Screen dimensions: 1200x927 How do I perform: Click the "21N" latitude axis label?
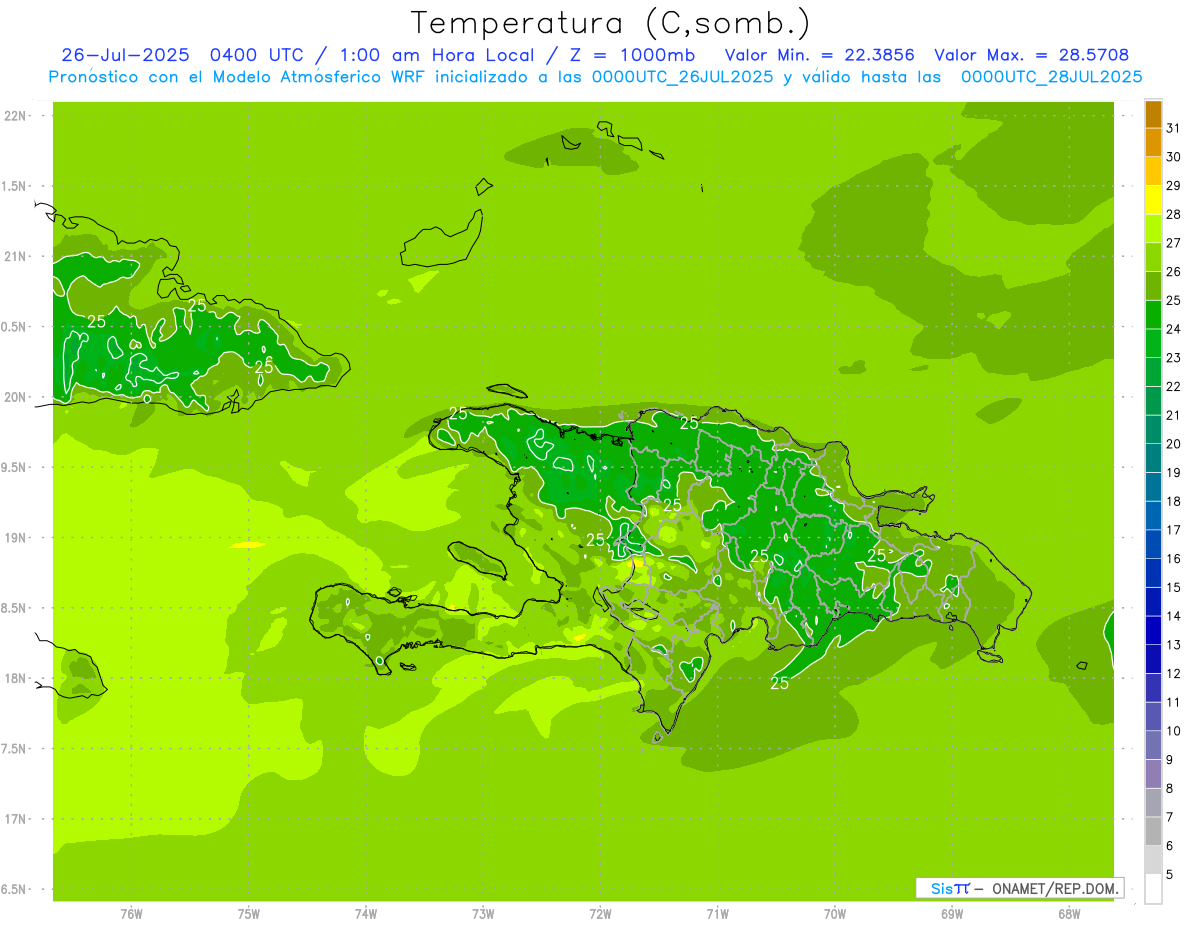click(14, 256)
